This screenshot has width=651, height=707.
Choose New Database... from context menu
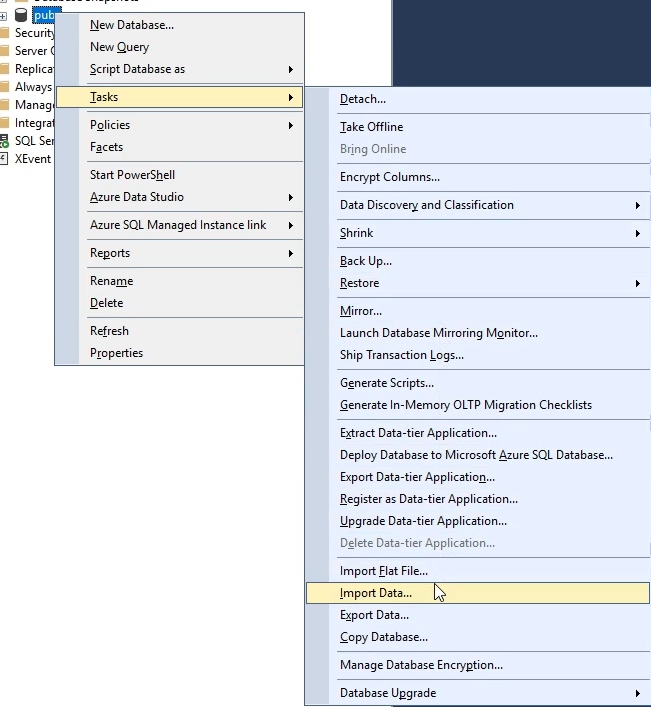(132, 25)
